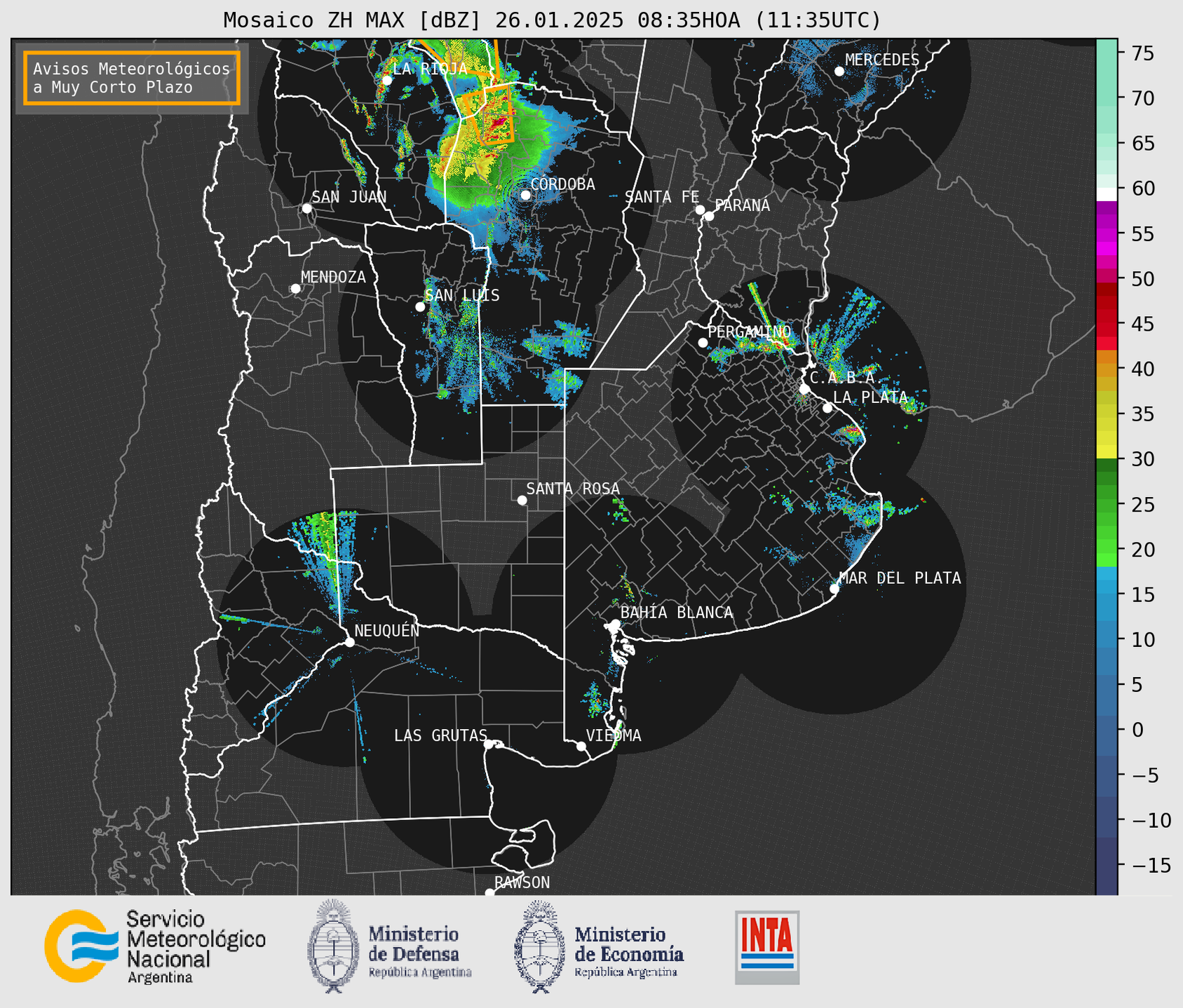Select the BAHÍA BLANCA city dot
Image resolution: width=1183 pixels, height=1008 pixels.
pyautogui.click(x=615, y=624)
